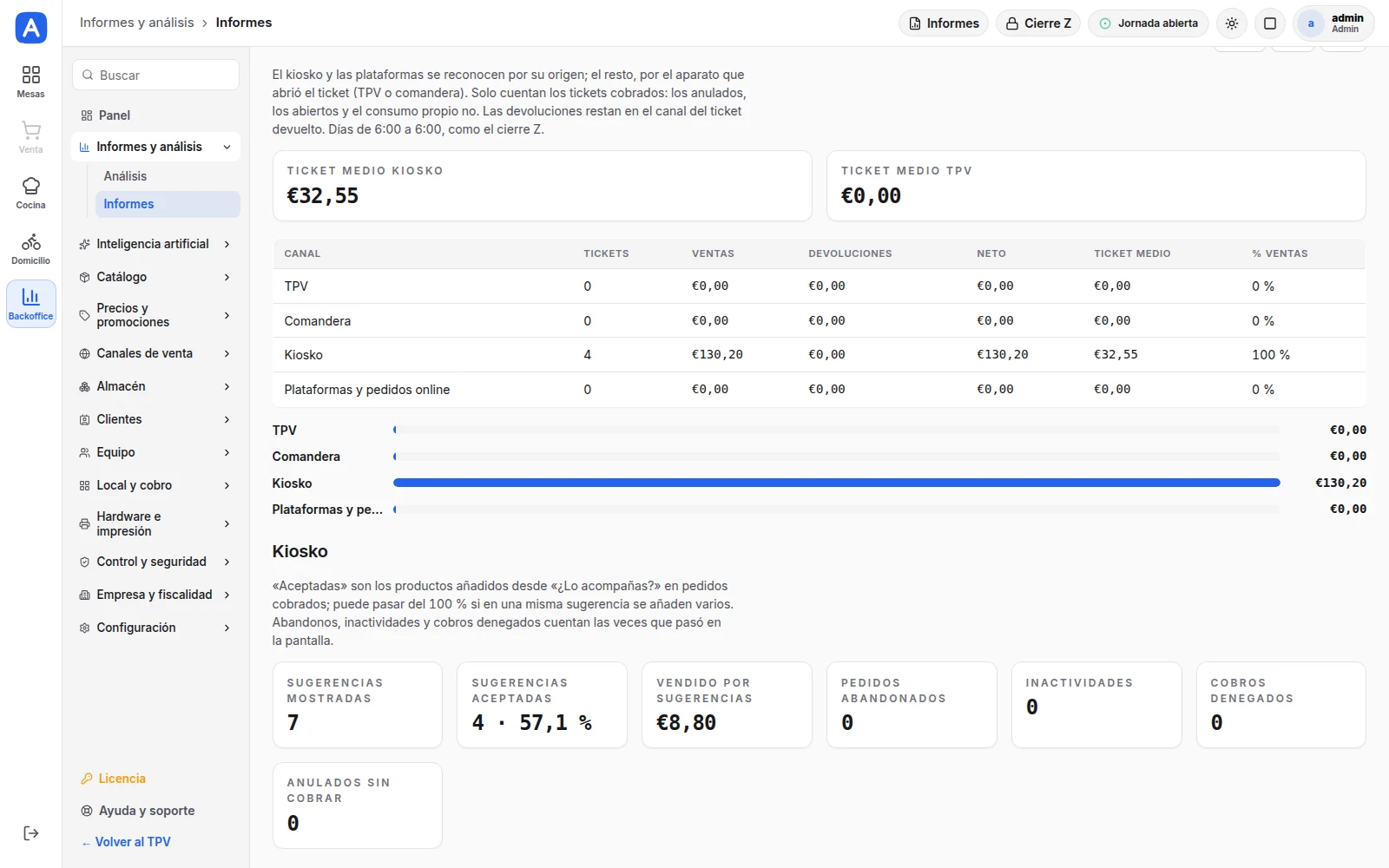Open the Mesas grid icon
This screenshot has height=868, width=1389.
pos(31,75)
